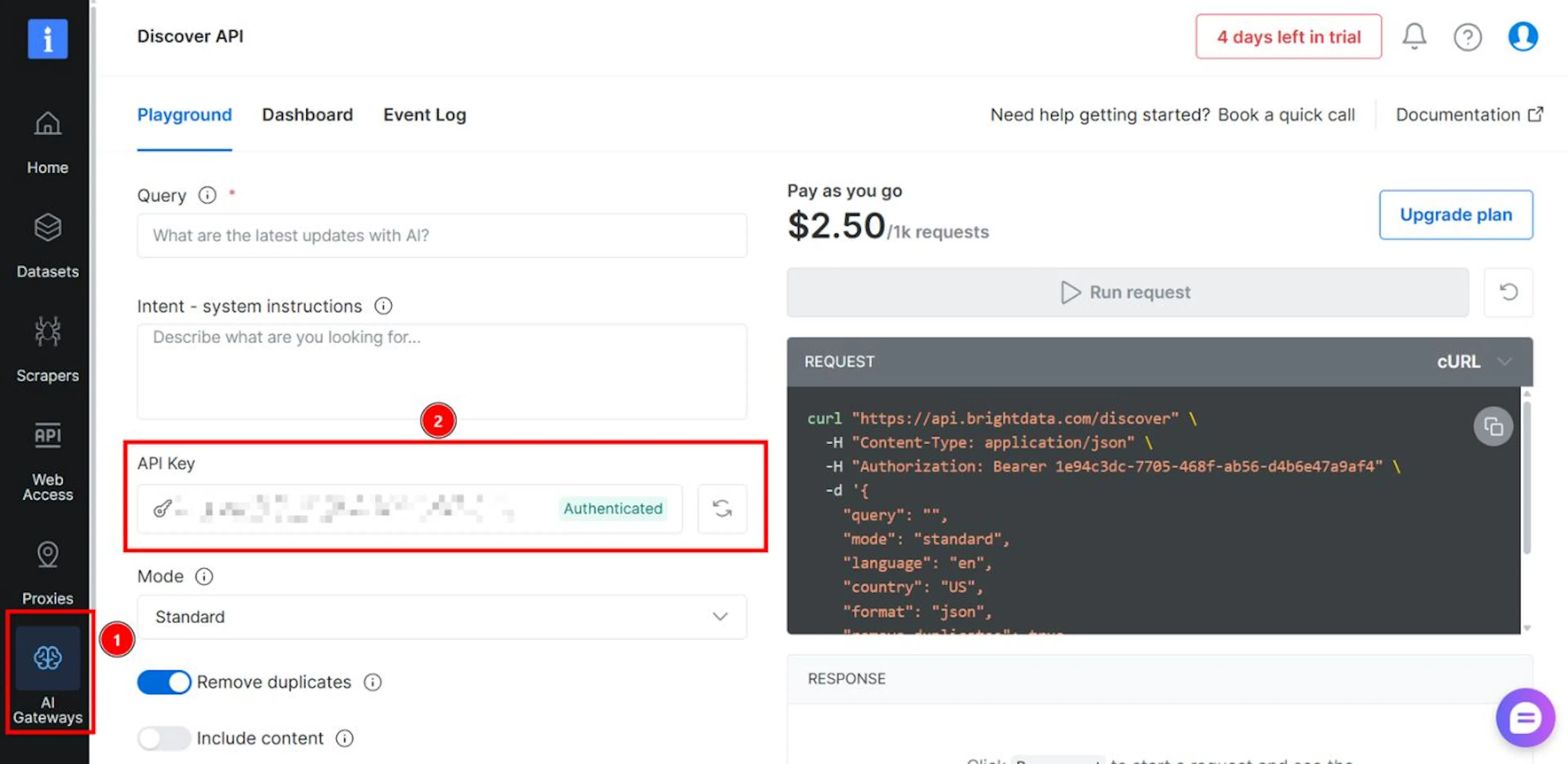Switch to the Dashboard tab
Image resolution: width=1568 pixels, height=764 pixels.
(x=307, y=114)
